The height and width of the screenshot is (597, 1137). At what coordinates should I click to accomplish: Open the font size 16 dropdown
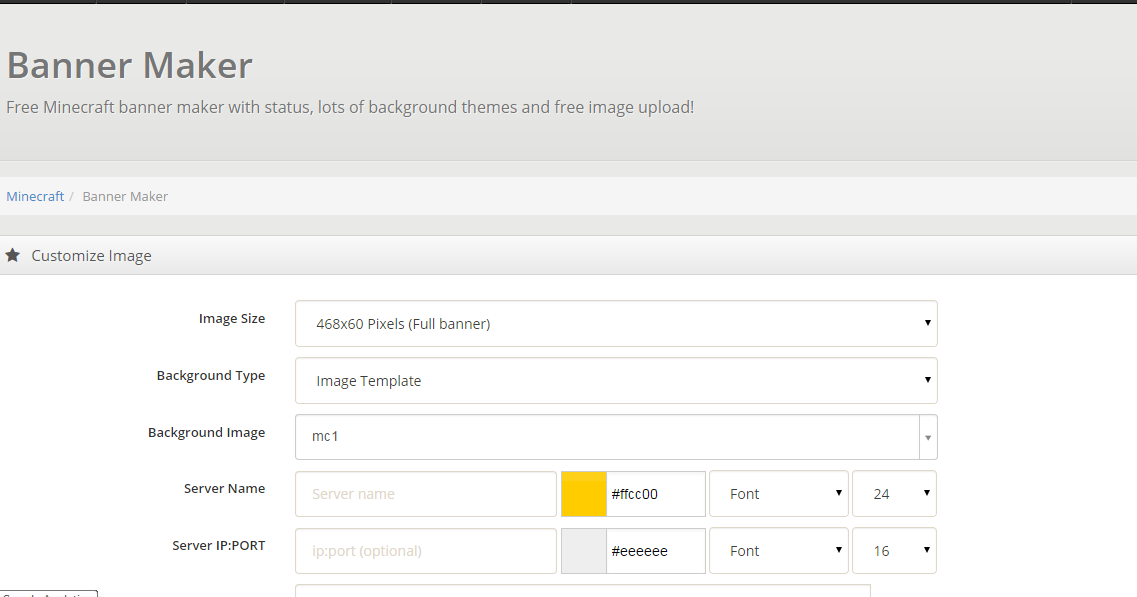click(894, 551)
